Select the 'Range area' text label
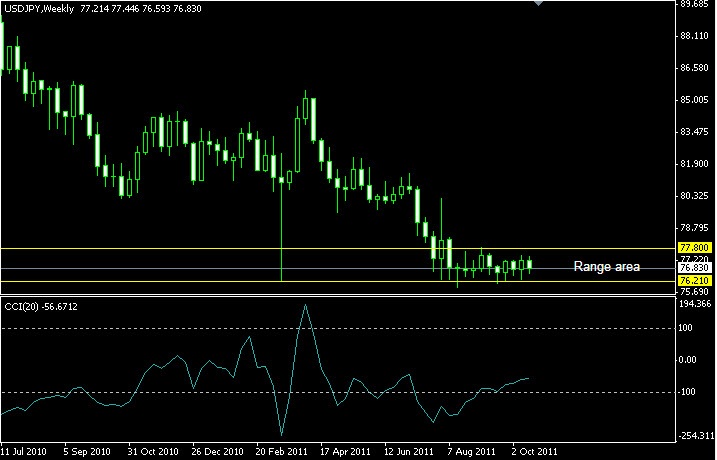 click(606, 267)
